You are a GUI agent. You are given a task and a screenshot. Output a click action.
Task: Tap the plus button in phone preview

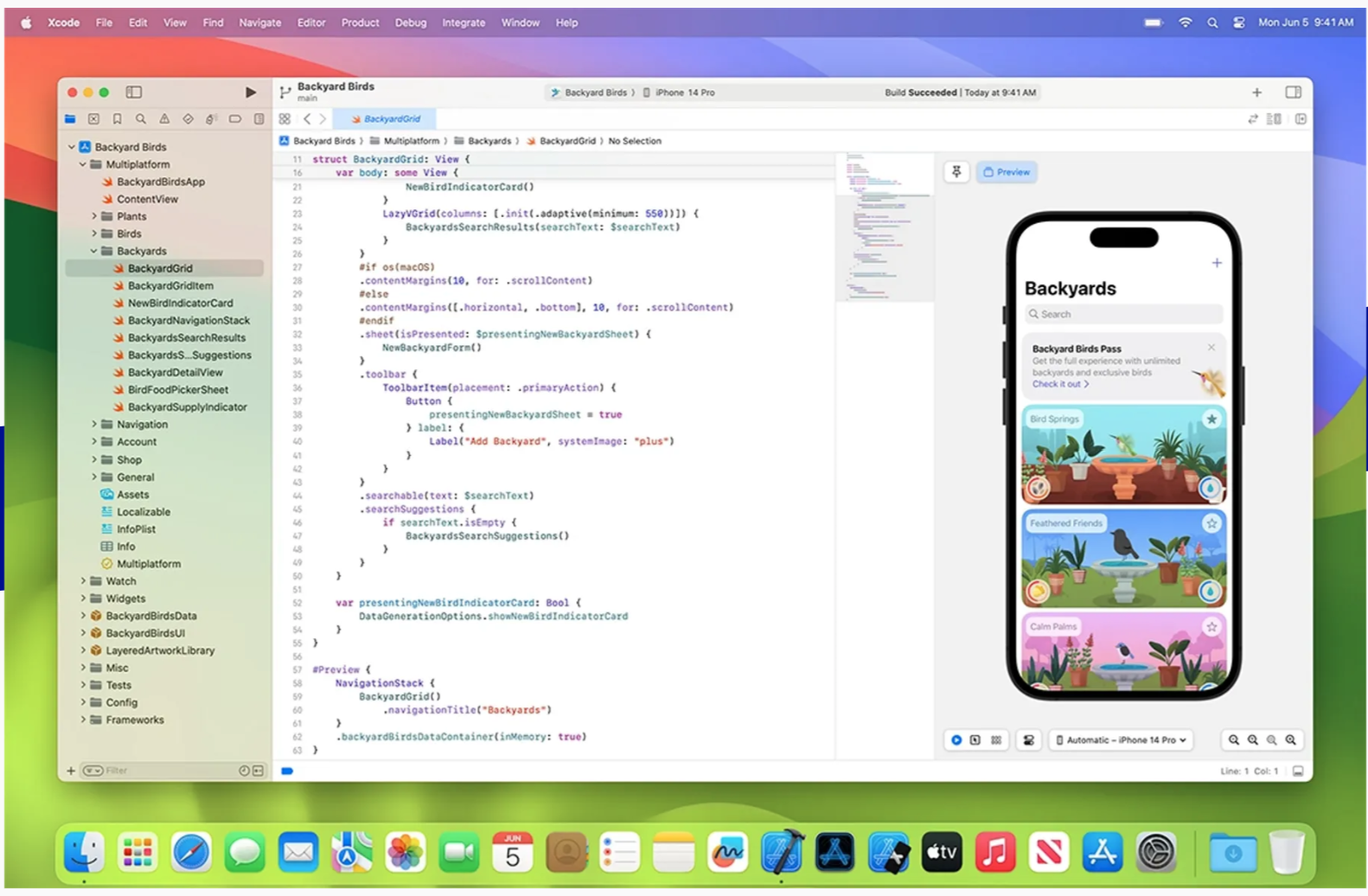click(x=1216, y=263)
